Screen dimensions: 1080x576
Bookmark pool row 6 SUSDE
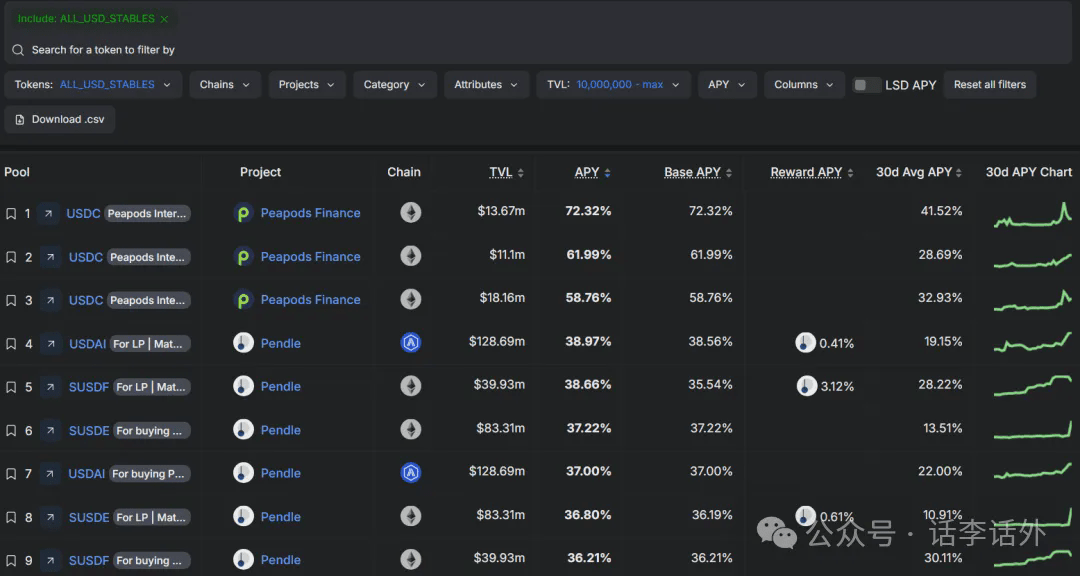tap(11, 431)
